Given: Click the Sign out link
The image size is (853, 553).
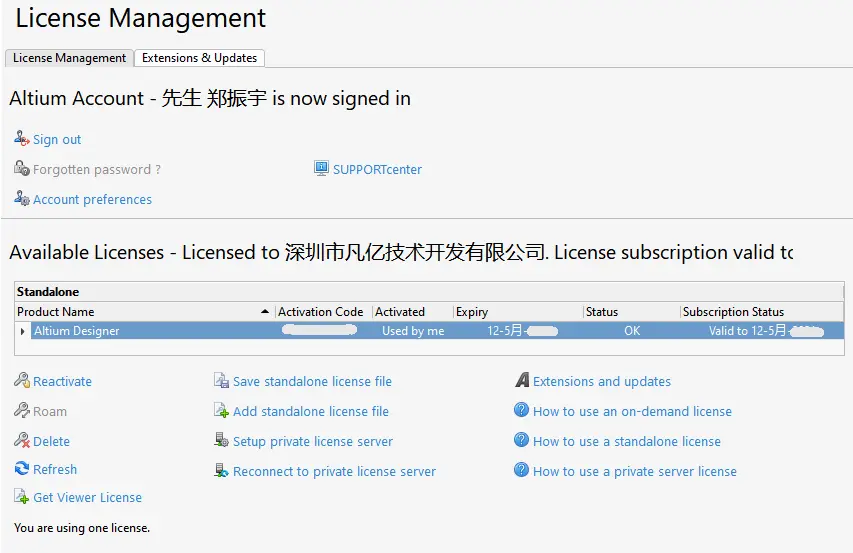Looking at the screenshot, I should tap(57, 140).
